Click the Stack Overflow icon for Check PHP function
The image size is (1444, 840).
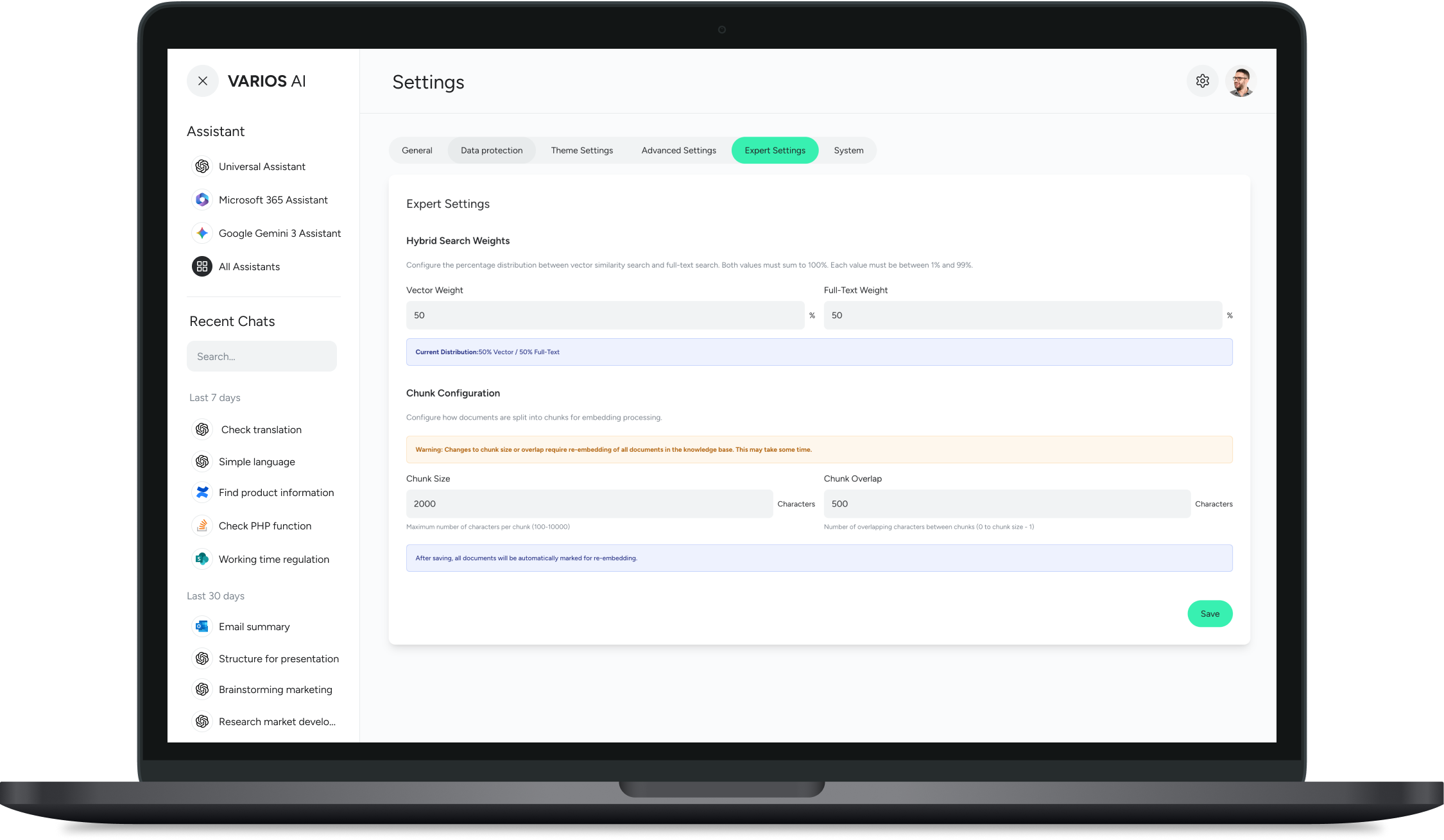[x=202, y=526]
